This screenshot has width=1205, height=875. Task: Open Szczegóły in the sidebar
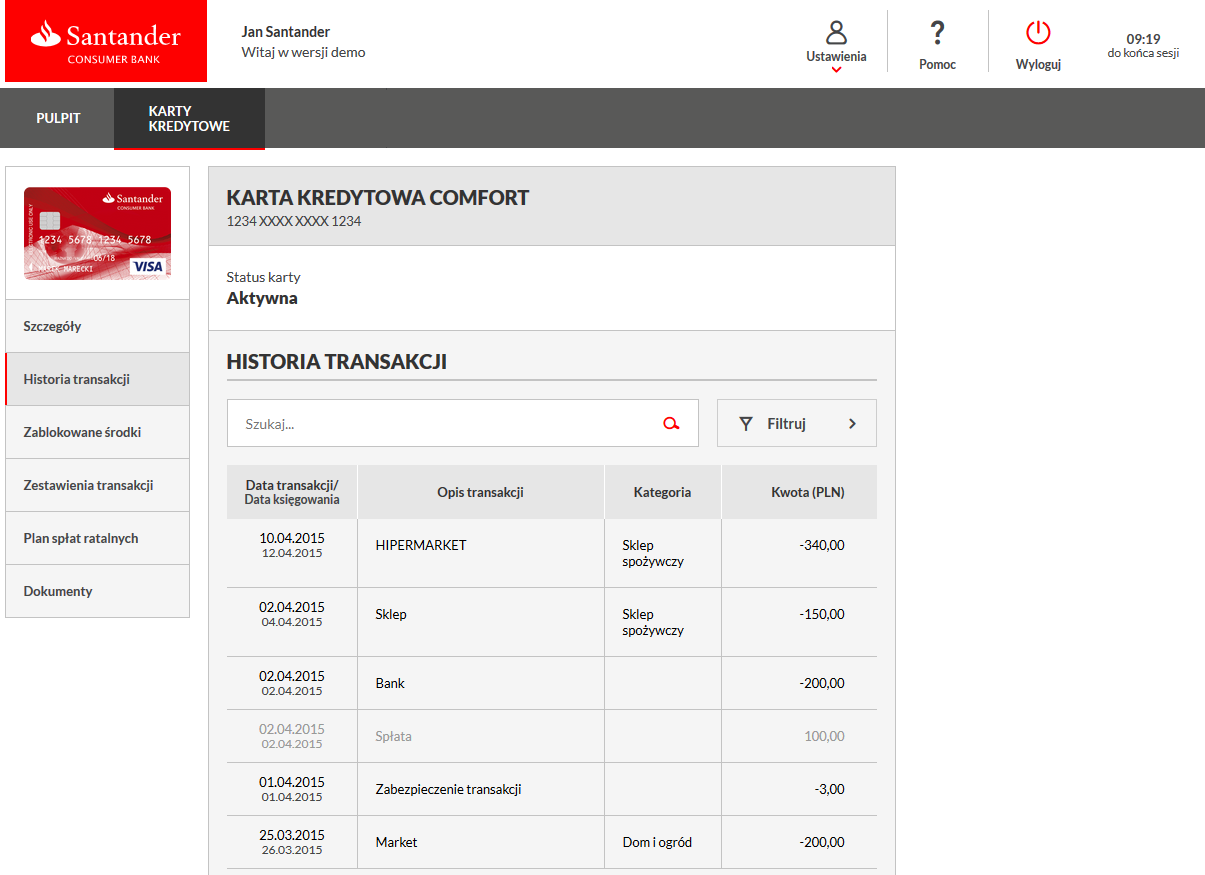tap(97, 326)
